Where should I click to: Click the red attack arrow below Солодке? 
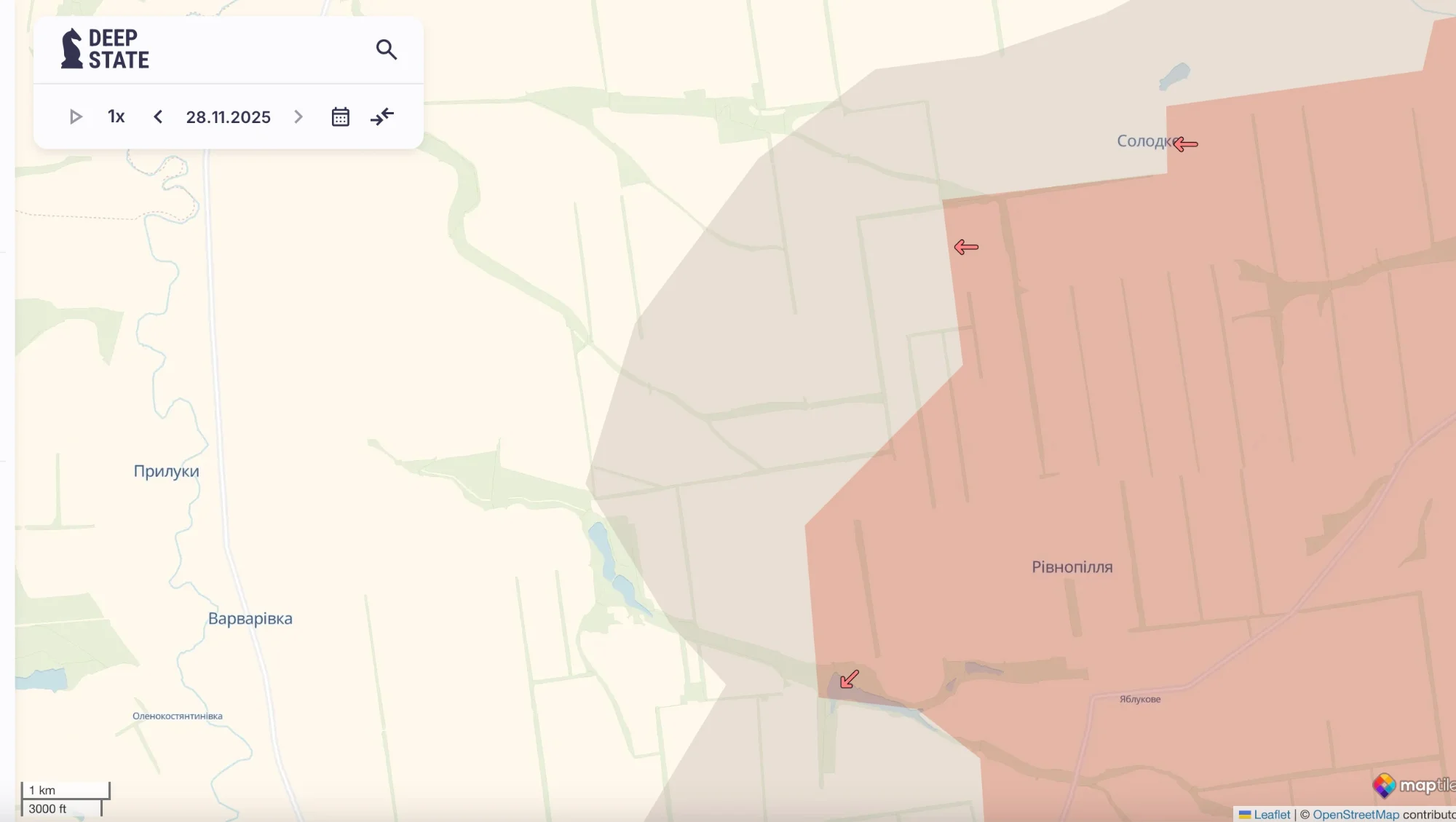point(966,248)
